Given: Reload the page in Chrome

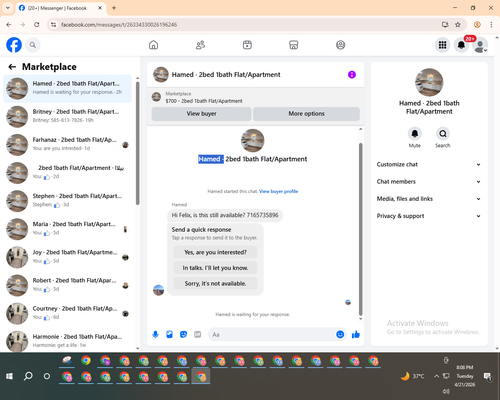Looking at the screenshot, I should click(x=37, y=25).
